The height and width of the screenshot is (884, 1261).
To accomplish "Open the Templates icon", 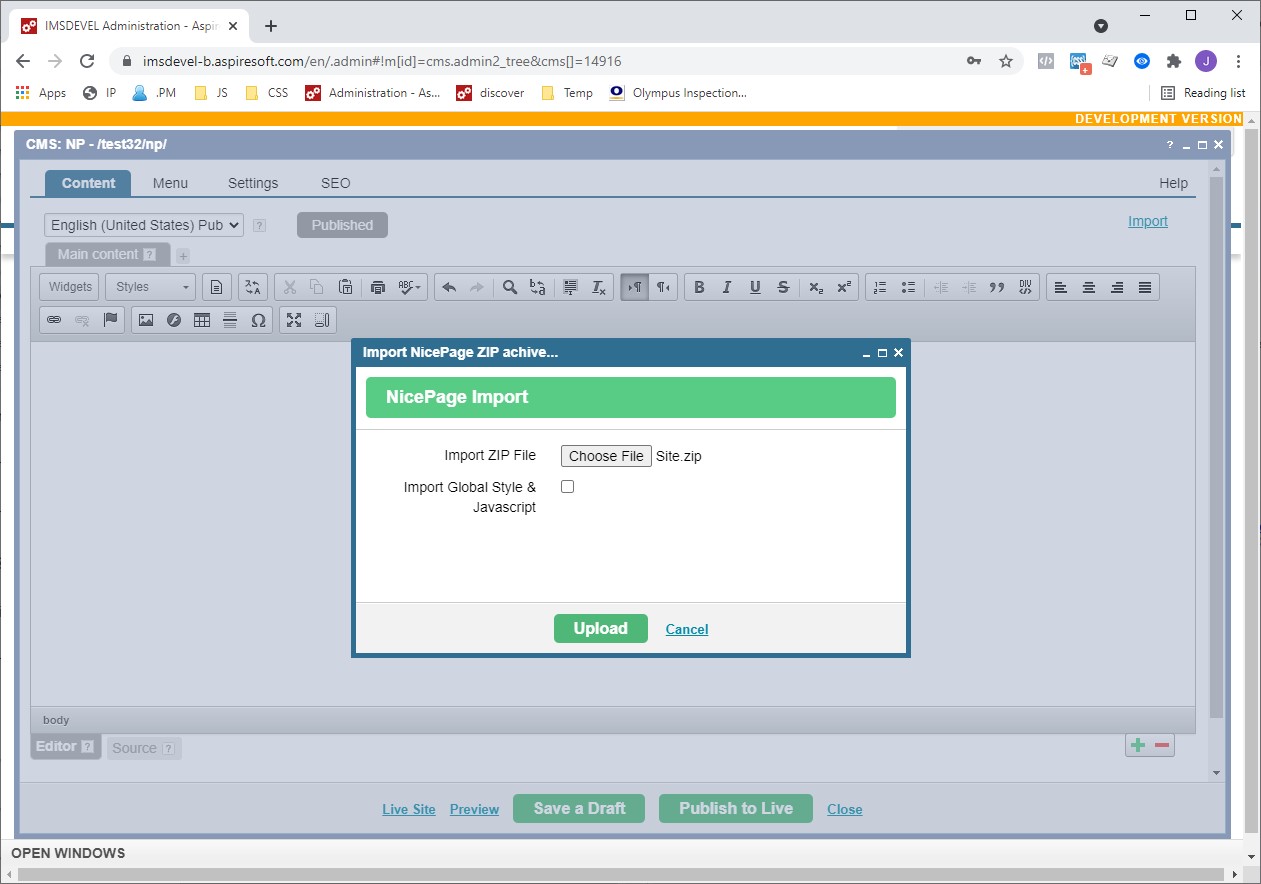I will pos(216,288).
